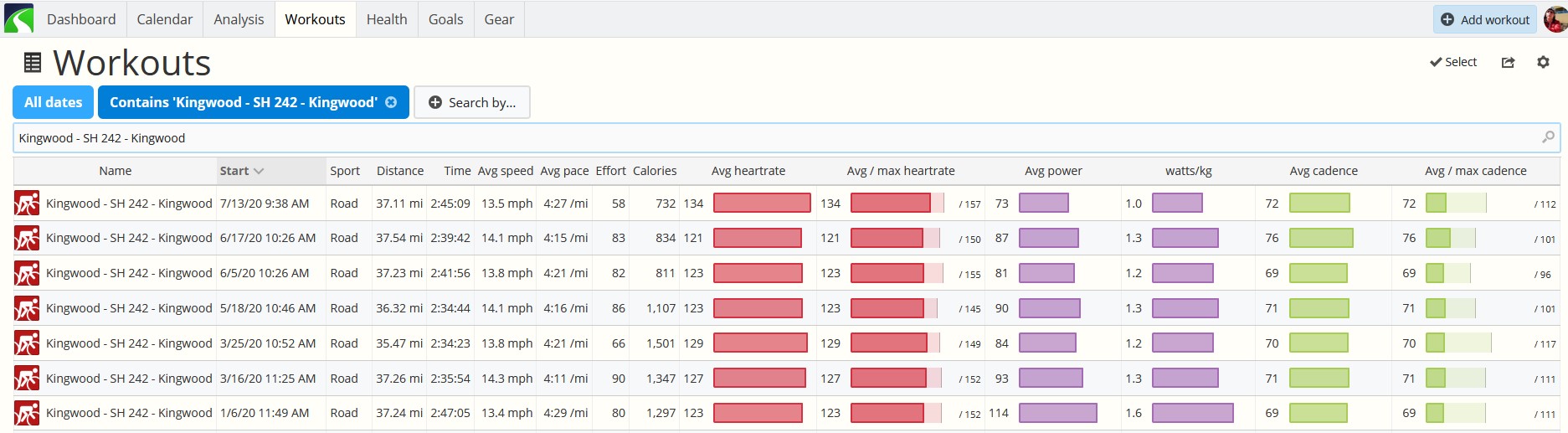Click cycling icon for 5/18/20 workout

pos(27,308)
